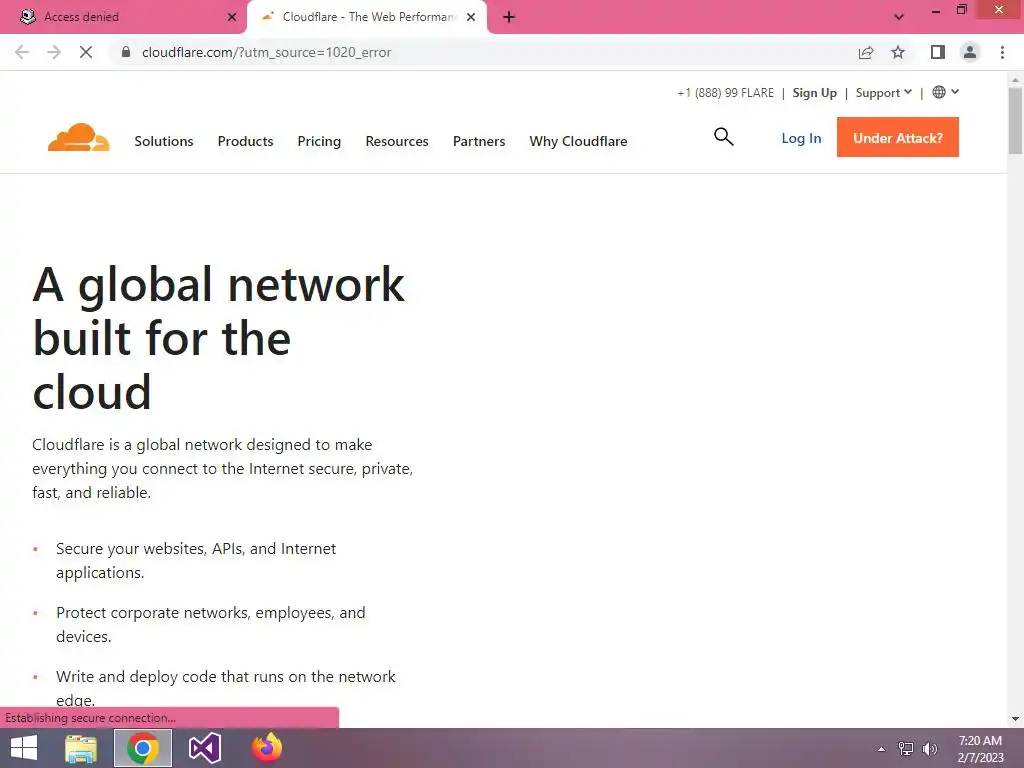
Task: Click the page vertical scrollbar thumb
Action: coord(1015,121)
